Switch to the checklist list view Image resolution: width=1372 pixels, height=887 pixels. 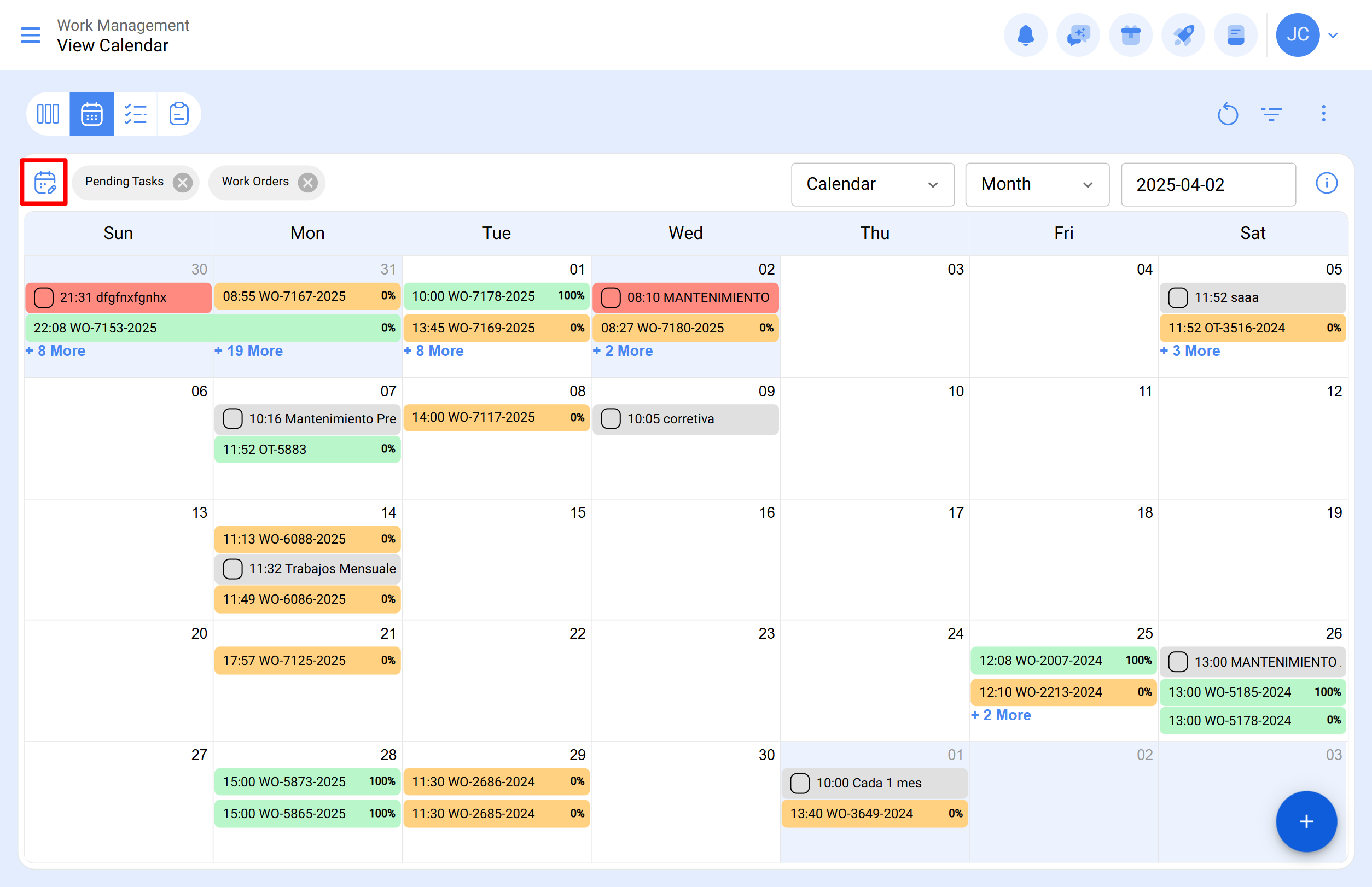coord(136,113)
